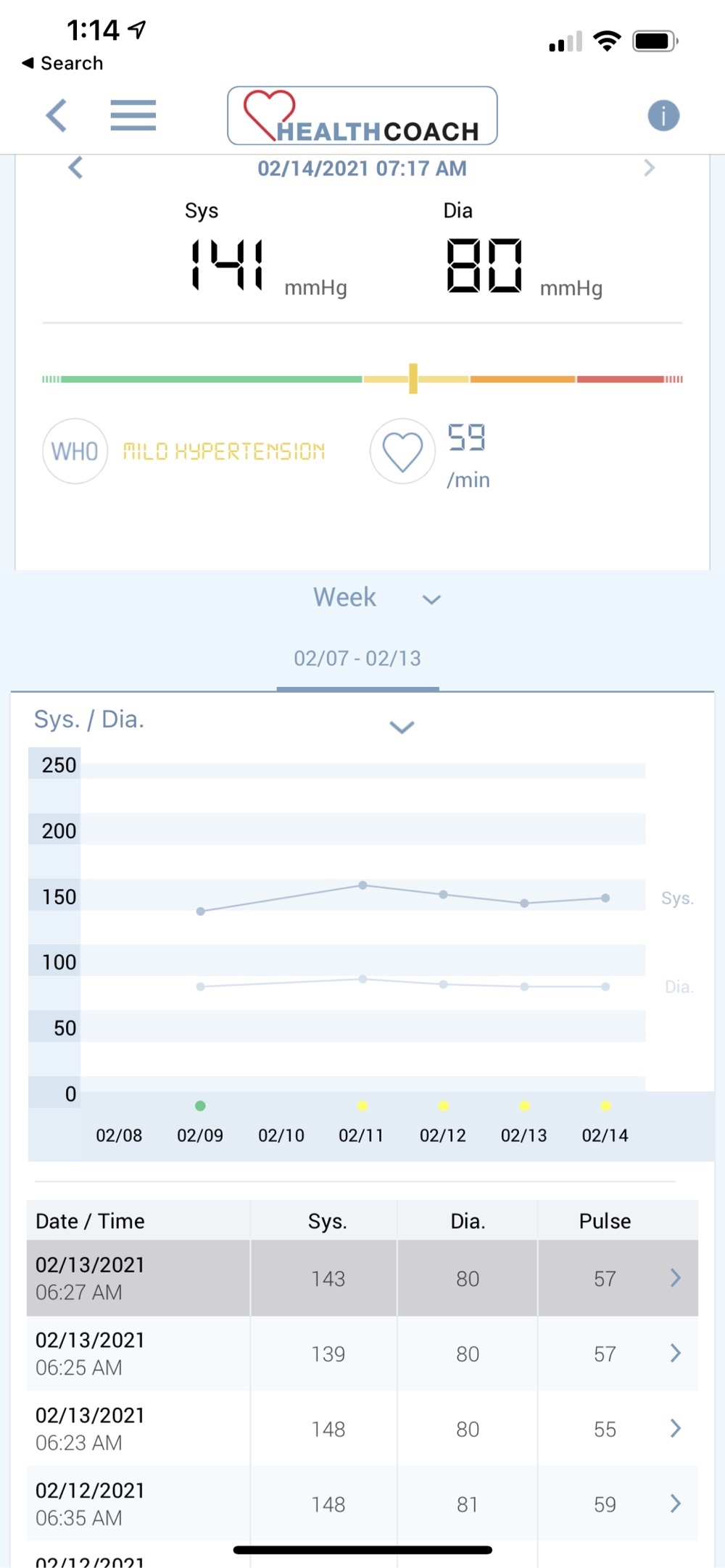Select the 02/11 systolic data point

tap(362, 885)
